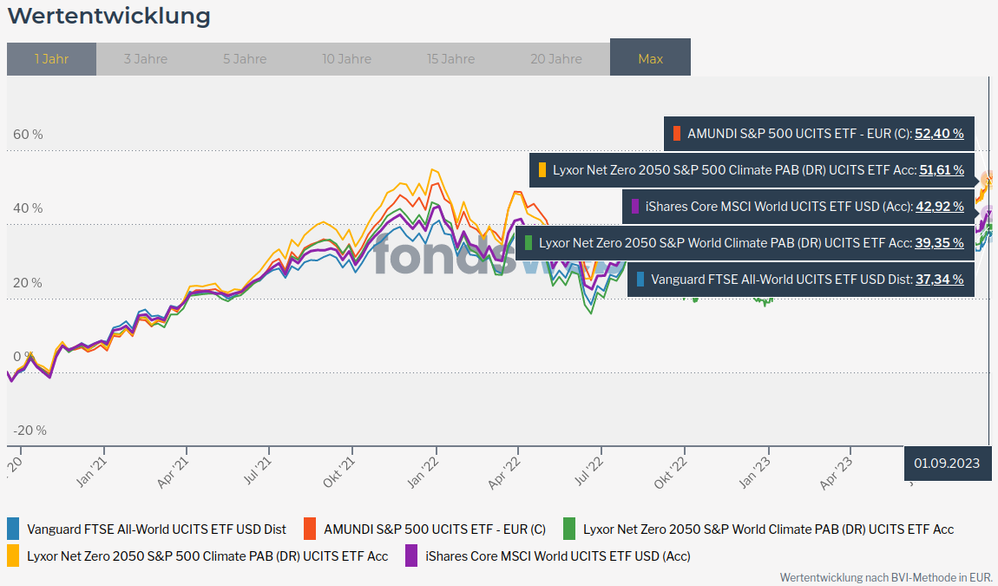Select the 1 Jahr time range tab
The image size is (998, 586).
[51, 59]
